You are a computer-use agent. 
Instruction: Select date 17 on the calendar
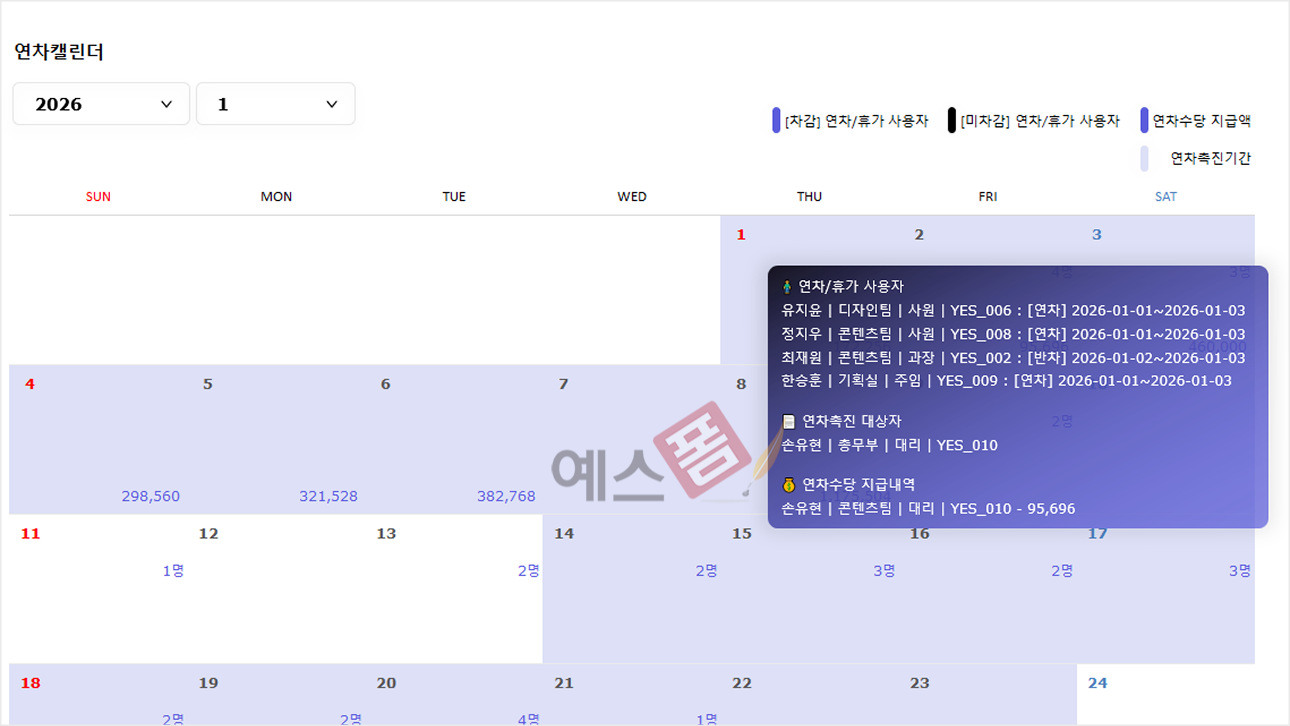1098,534
